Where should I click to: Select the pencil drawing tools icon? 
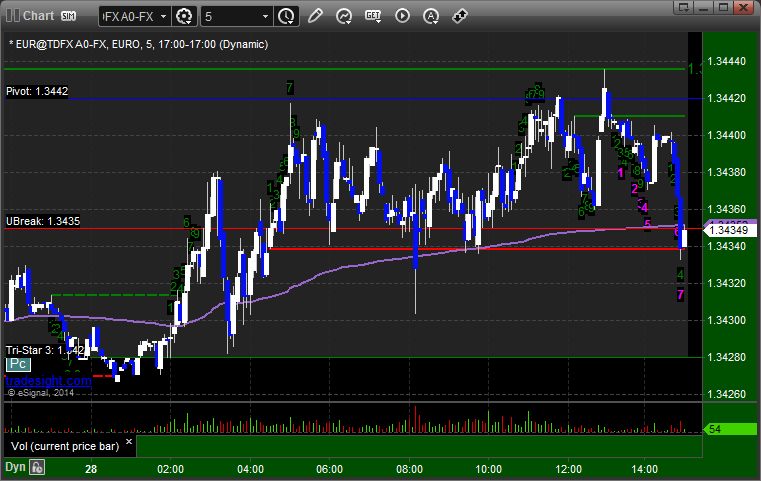click(315, 16)
